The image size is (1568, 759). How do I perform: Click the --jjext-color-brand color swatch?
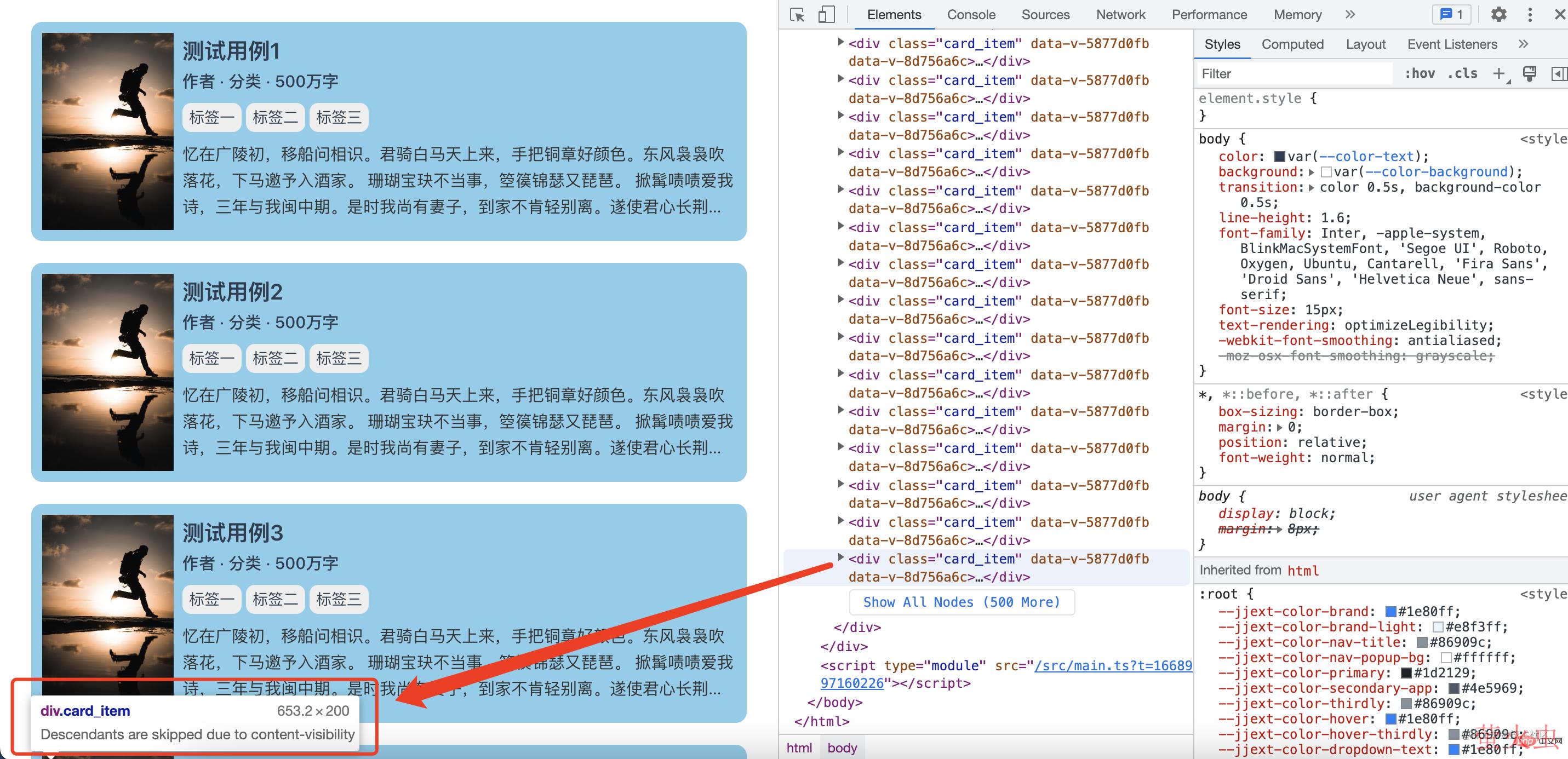tap(1390, 611)
